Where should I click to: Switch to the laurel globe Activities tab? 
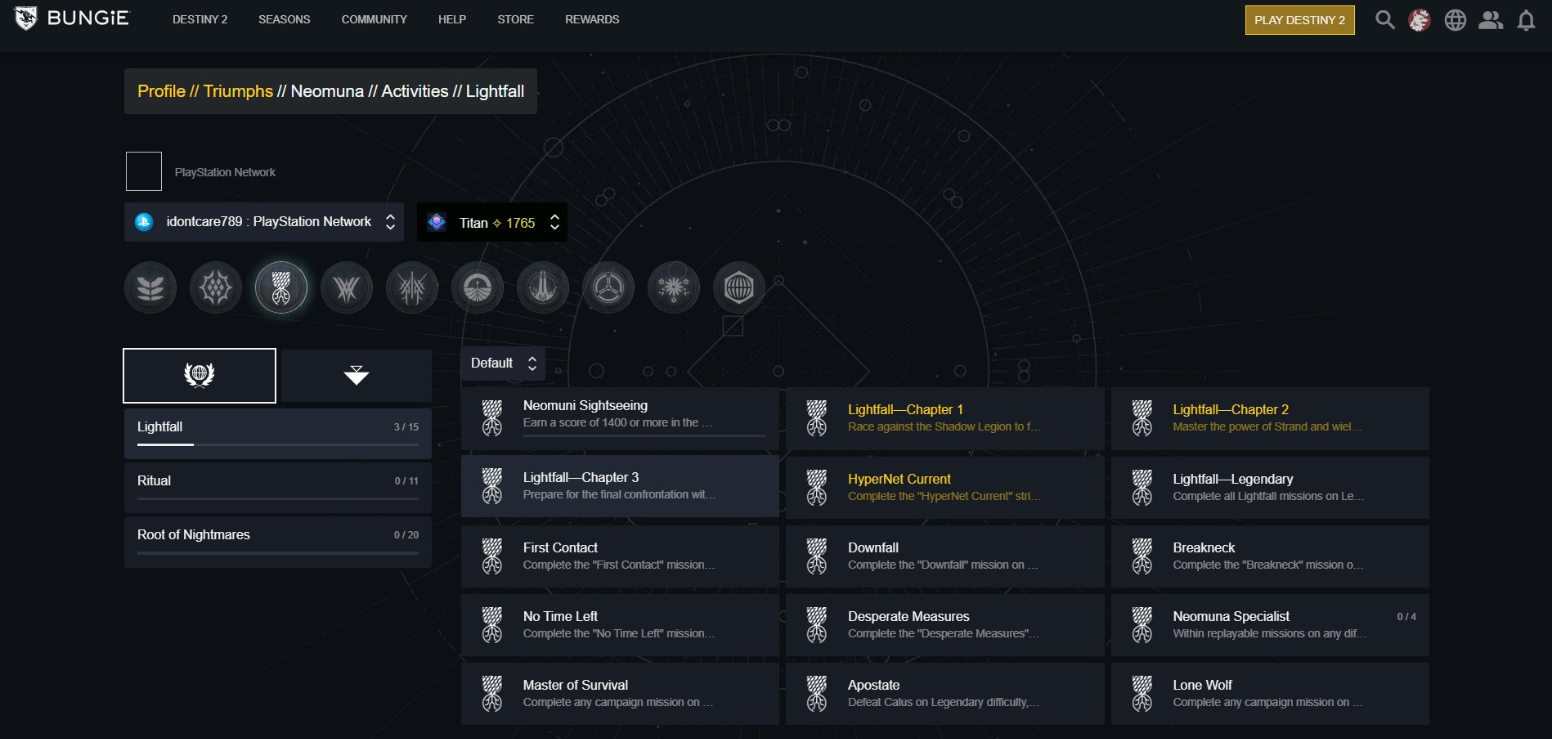pos(200,375)
